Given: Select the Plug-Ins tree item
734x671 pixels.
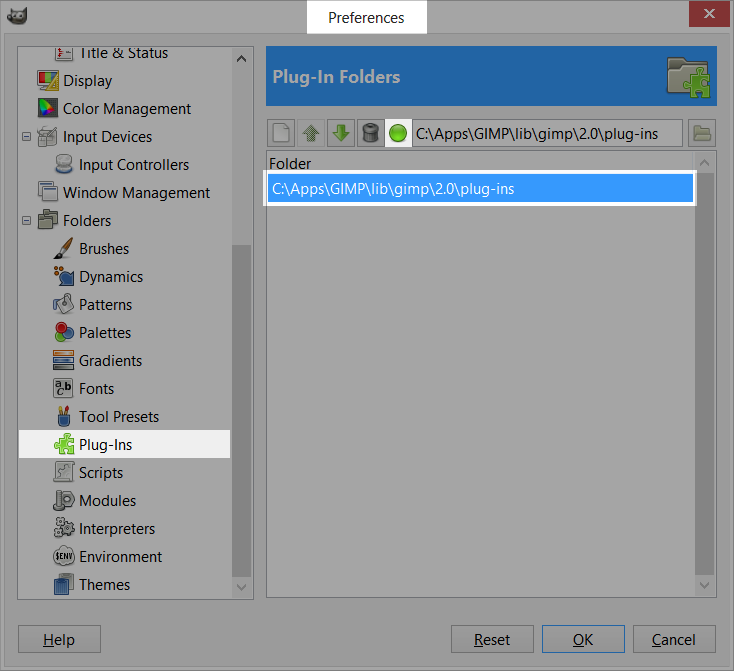Looking at the screenshot, I should 125,444.
